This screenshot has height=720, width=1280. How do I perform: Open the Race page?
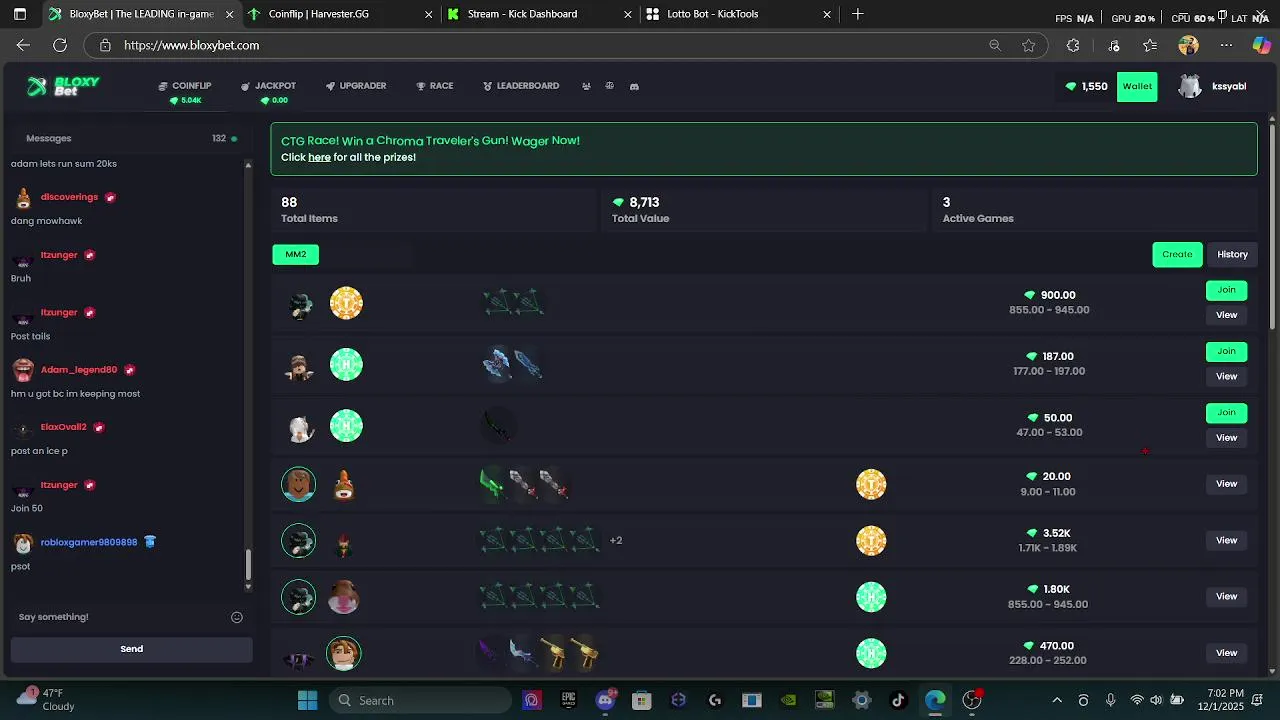click(x=435, y=86)
